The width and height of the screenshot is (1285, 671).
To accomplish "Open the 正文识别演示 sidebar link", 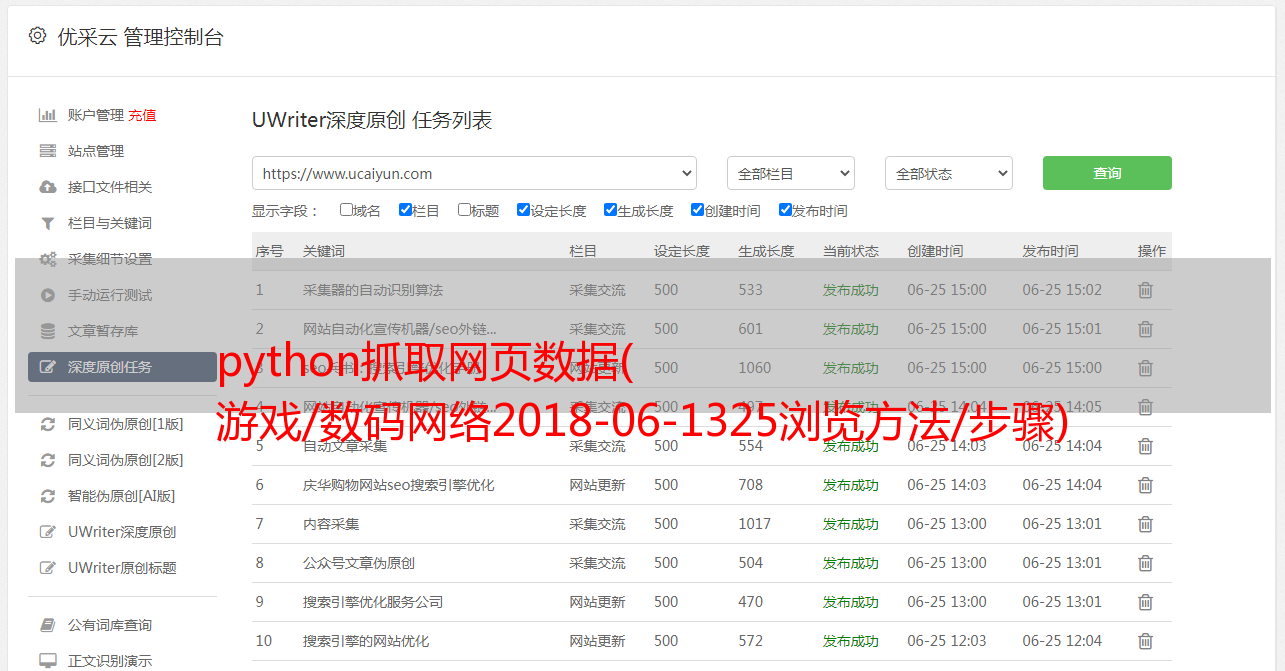I will point(110,661).
